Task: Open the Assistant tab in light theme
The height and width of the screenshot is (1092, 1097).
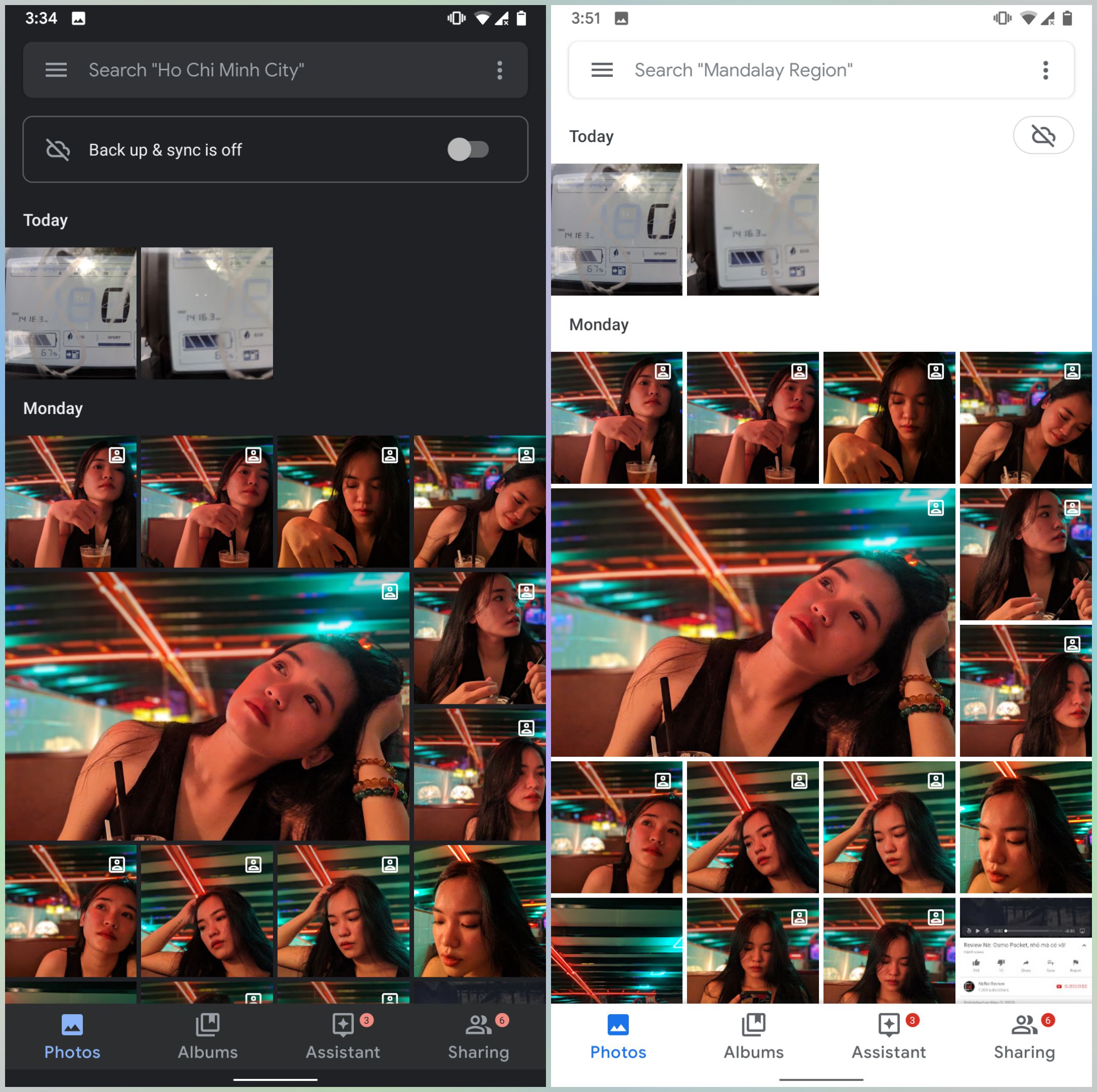Action: 889,1037
